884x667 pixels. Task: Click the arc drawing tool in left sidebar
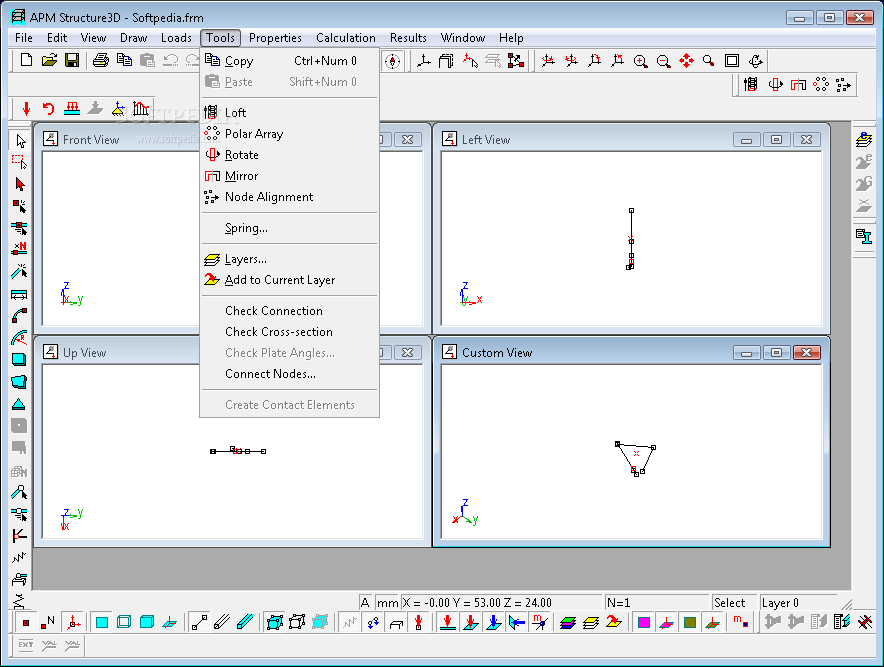[20, 316]
